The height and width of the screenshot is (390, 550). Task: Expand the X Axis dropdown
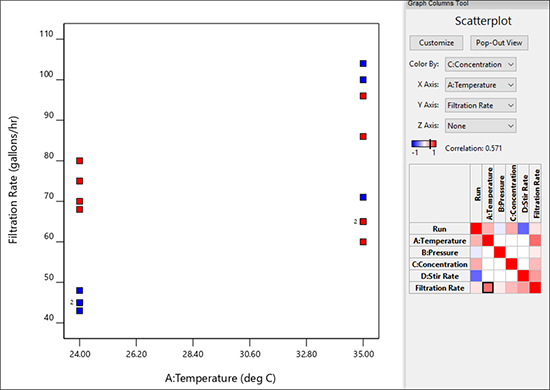[x=481, y=85]
